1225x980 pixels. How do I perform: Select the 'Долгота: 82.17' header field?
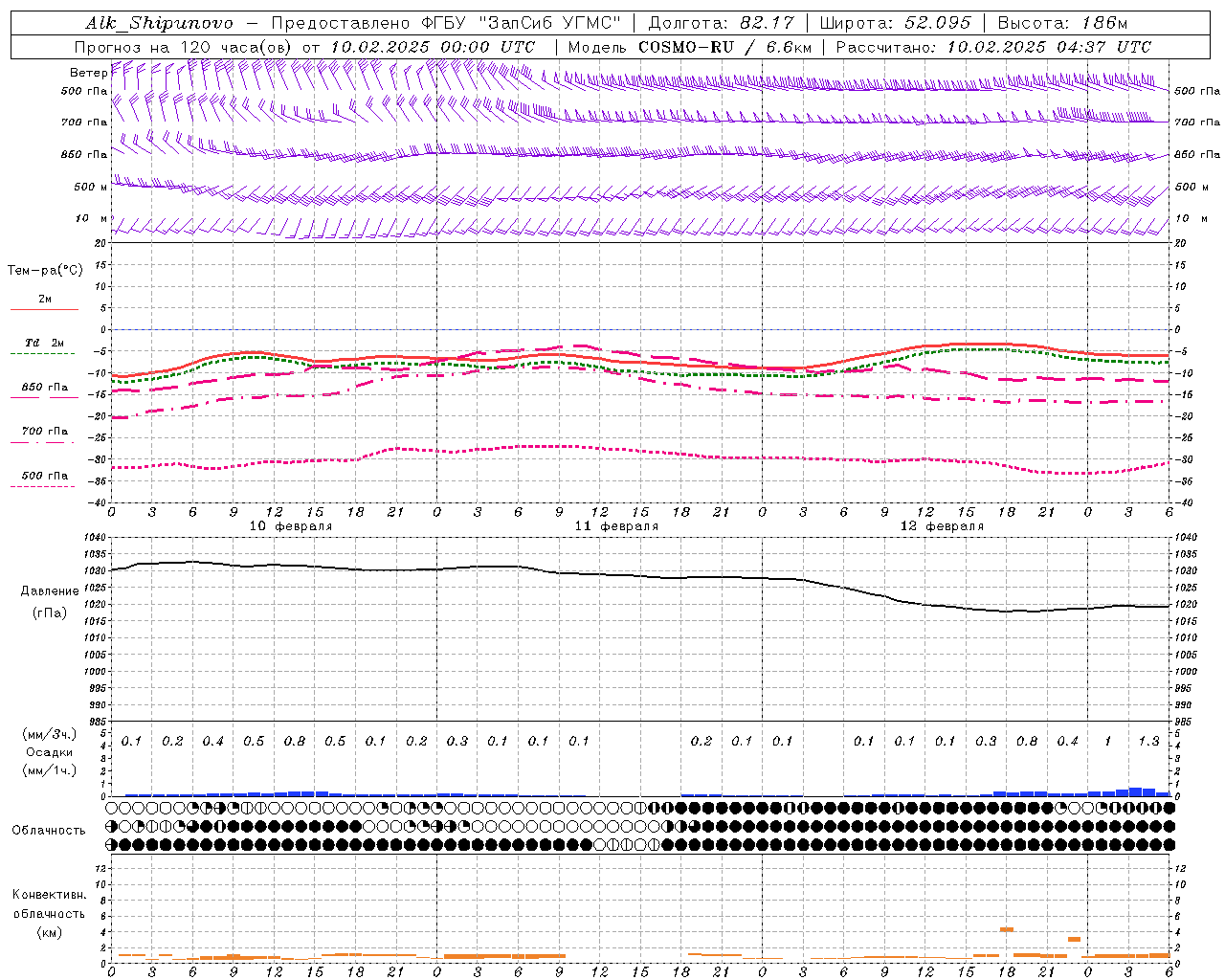click(x=722, y=23)
